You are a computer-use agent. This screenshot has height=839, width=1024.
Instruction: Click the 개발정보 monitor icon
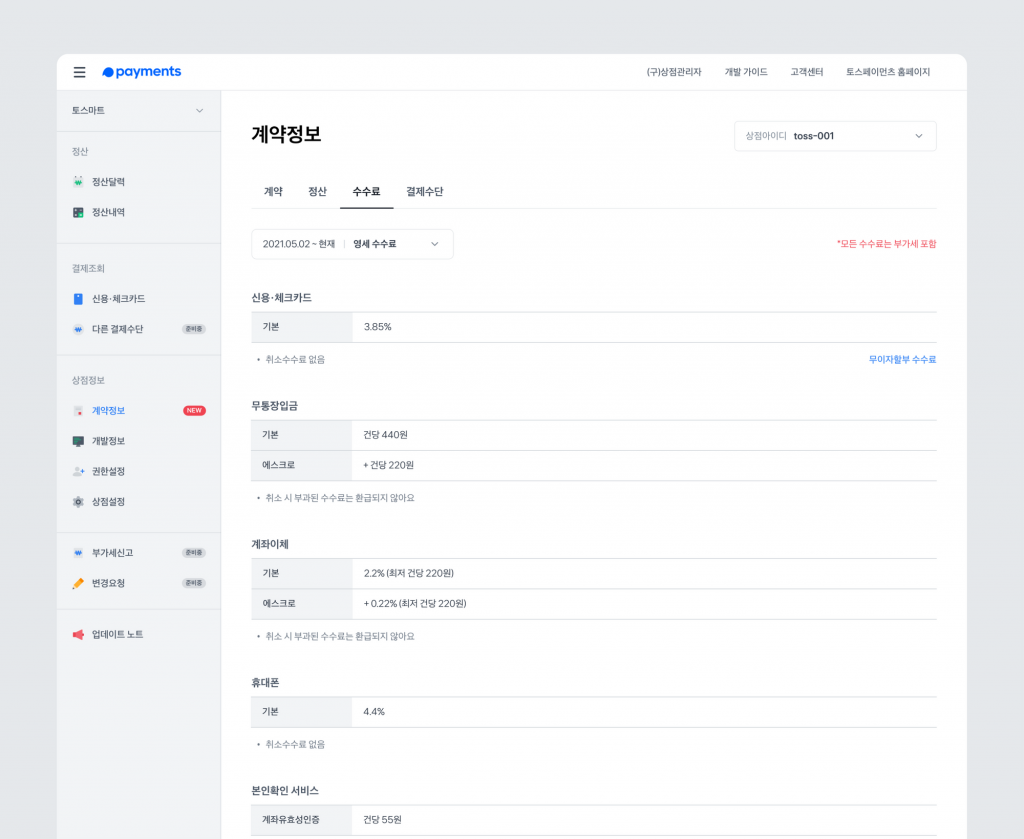(x=78, y=441)
